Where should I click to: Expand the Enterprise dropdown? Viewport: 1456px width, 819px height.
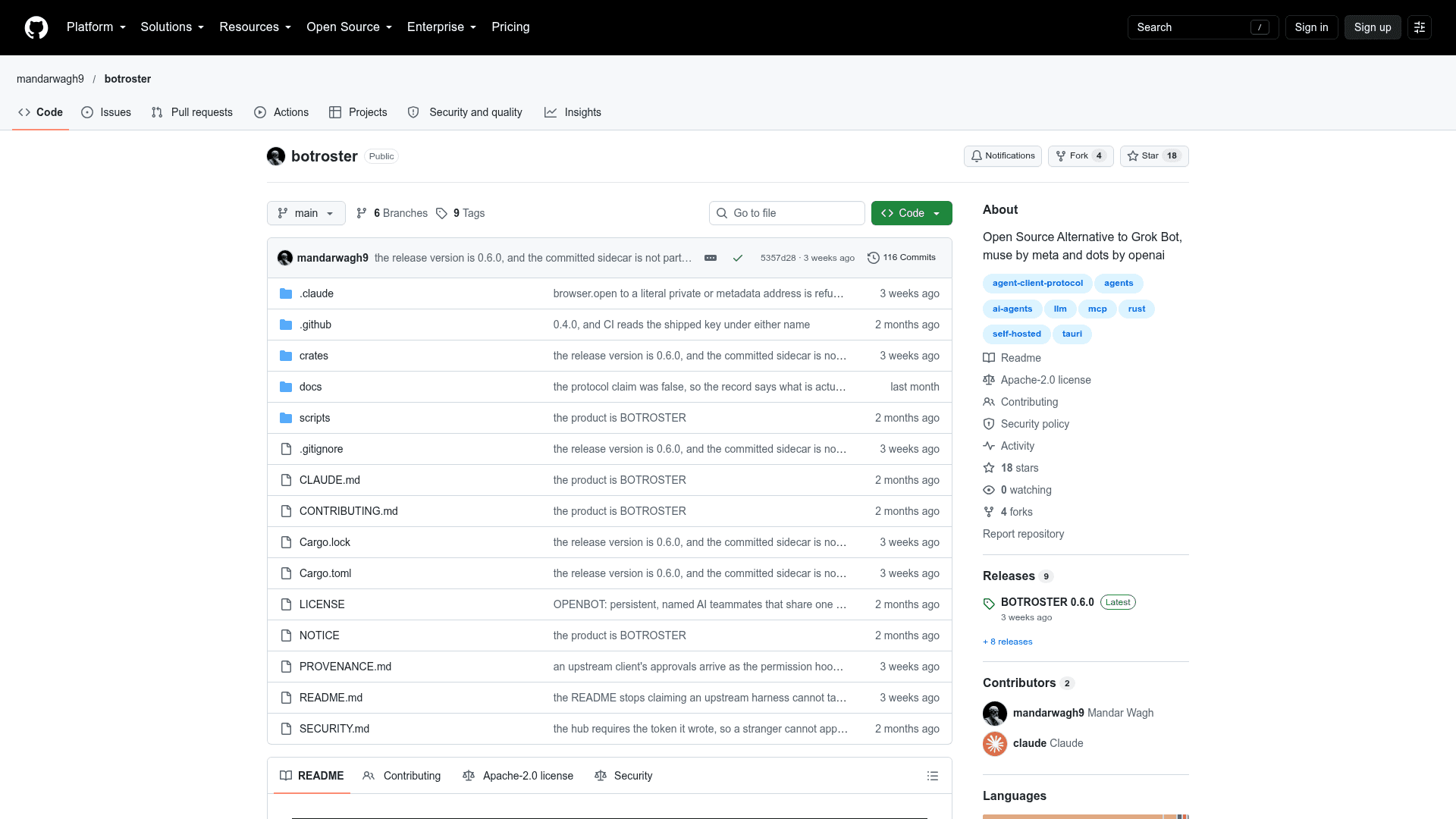point(442,27)
